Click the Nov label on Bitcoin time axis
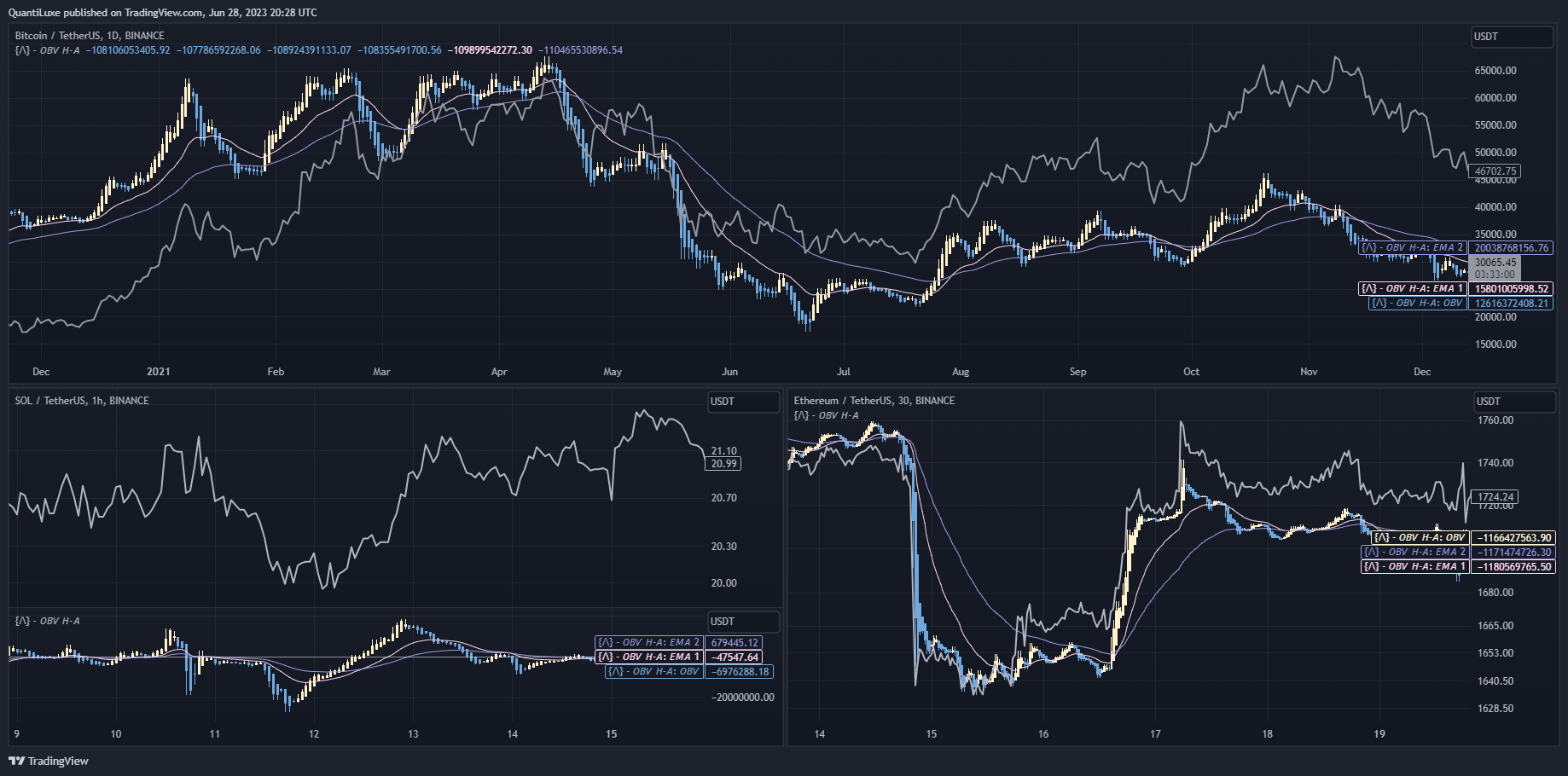This screenshot has width=1568, height=776. click(x=1309, y=372)
